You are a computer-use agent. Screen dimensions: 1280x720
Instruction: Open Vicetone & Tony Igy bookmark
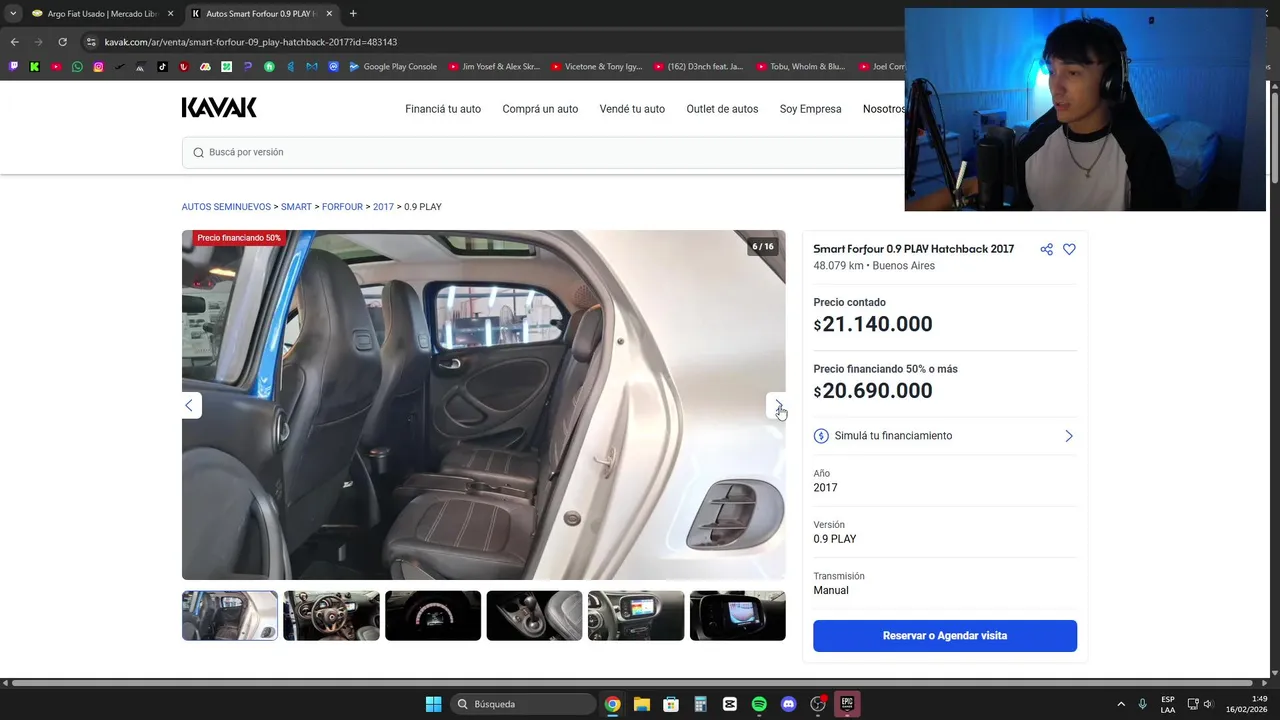(x=597, y=67)
